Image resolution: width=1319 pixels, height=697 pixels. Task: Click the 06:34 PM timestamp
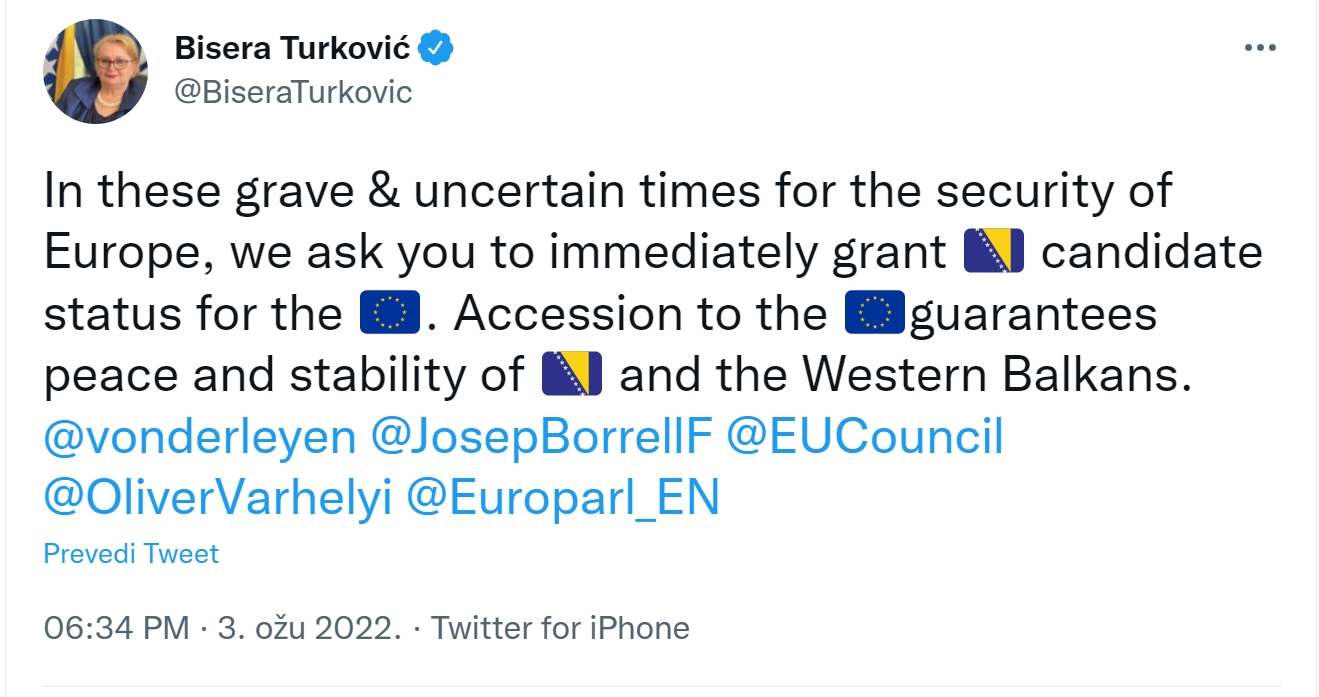[x=116, y=628]
